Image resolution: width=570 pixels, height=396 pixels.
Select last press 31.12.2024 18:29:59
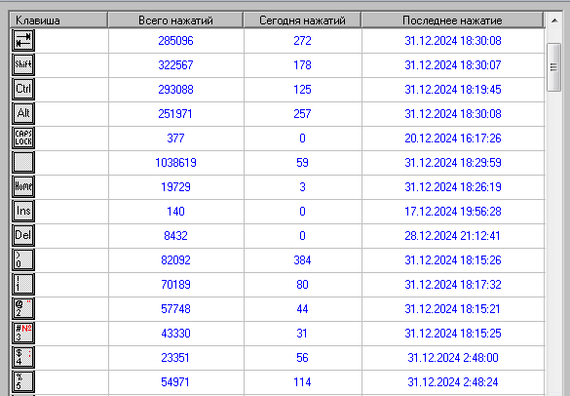pyautogui.click(x=453, y=163)
